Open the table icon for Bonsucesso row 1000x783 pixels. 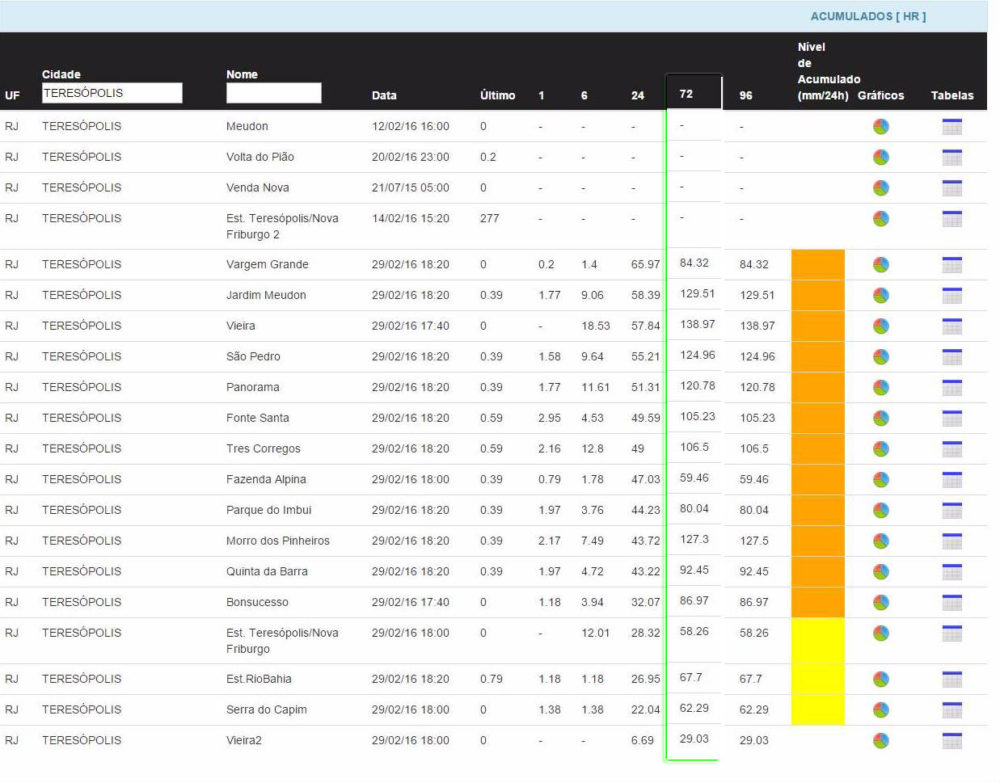[951, 602]
